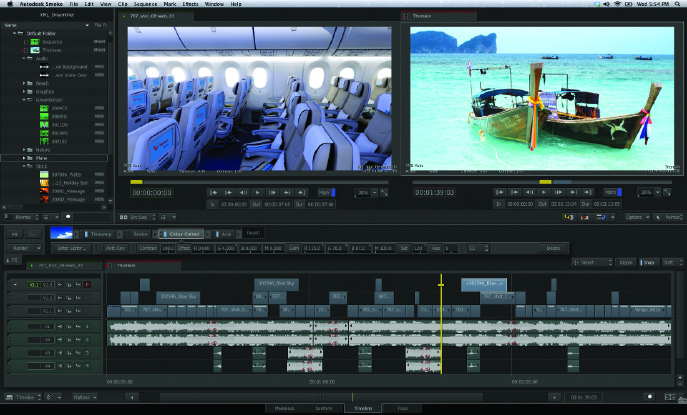
Task: Expand the Plane folder
Action: 26,158
